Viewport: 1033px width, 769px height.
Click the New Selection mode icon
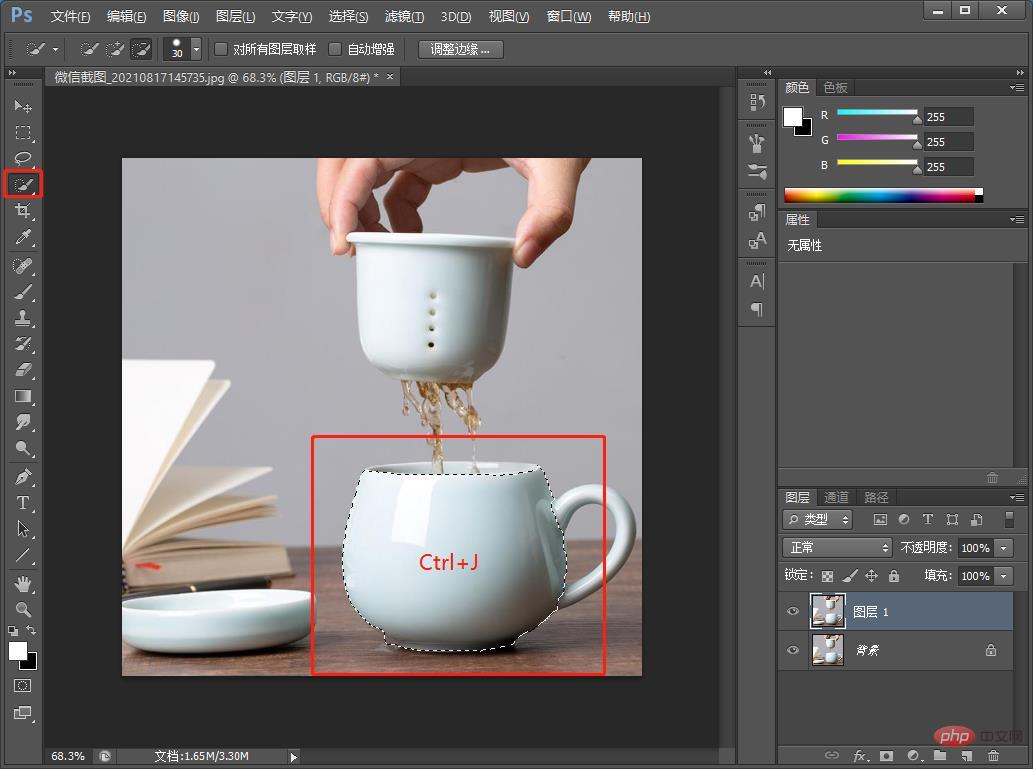coord(89,49)
